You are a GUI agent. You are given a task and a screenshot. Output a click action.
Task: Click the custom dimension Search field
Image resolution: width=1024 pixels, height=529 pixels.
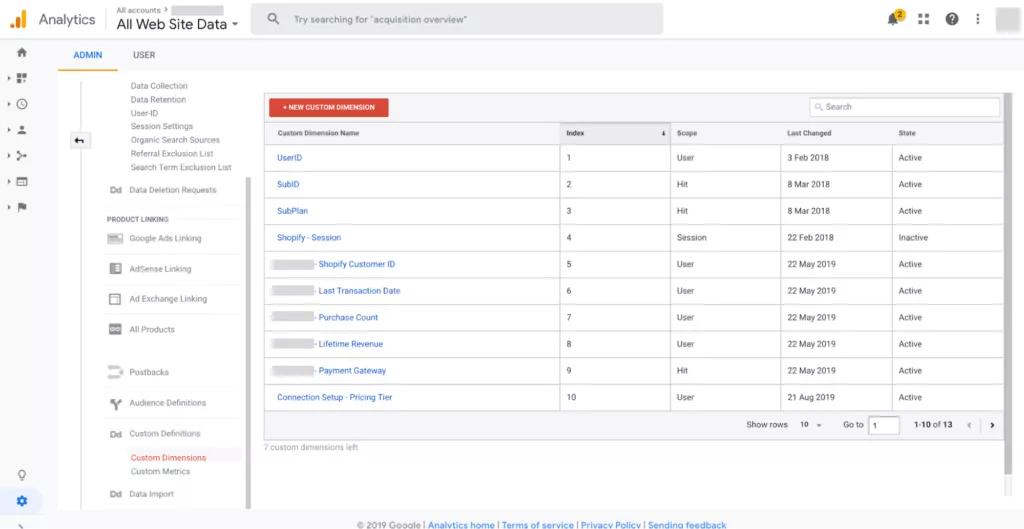905,107
